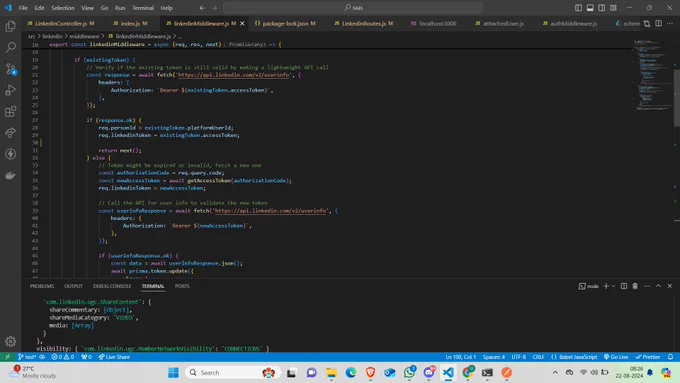Create a new terminal with plus icon
This screenshot has height=383, width=680.
tap(606, 286)
